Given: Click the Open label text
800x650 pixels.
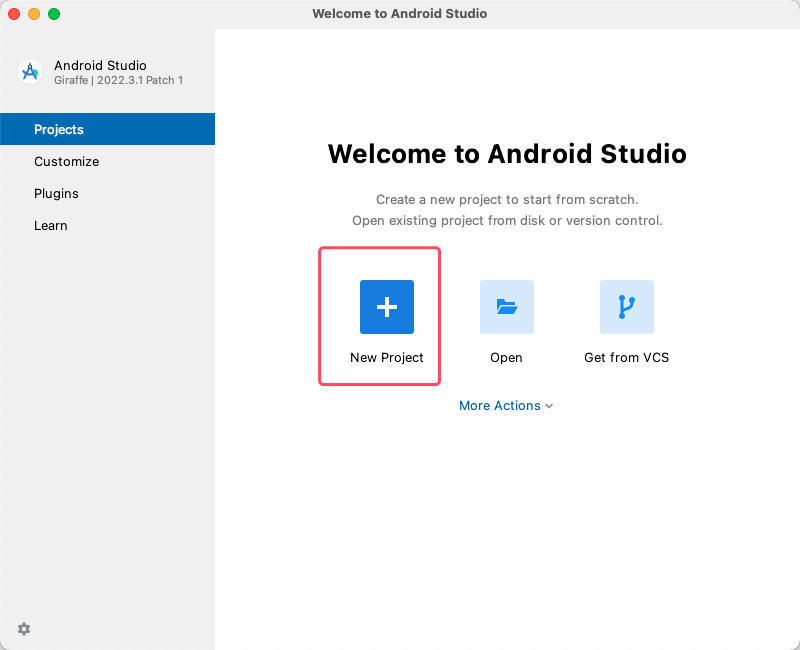Looking at the screenshot, I should [506, 358].
